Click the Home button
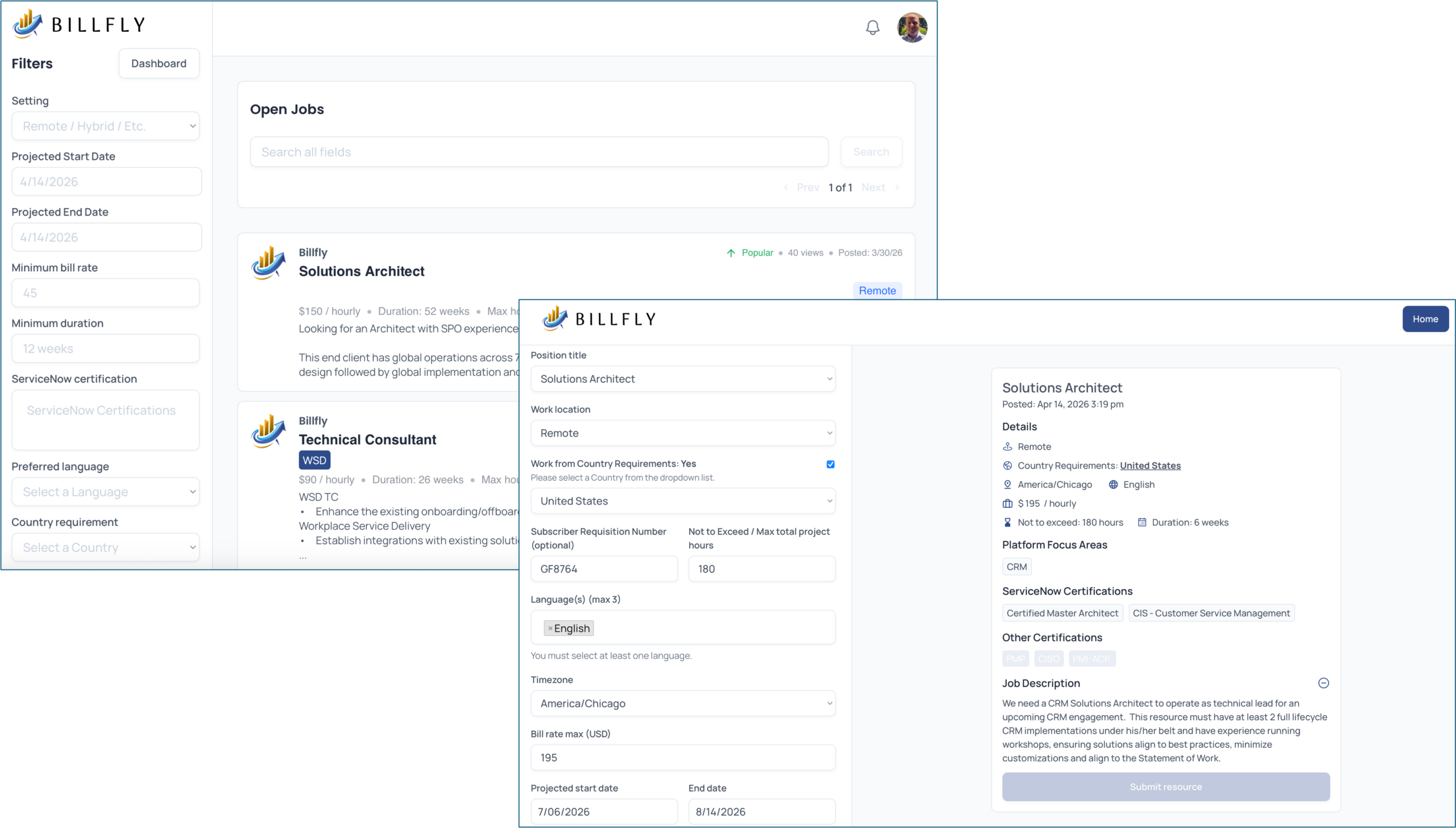Image resolution: width=1456 pixels, height=828 pixels. (x=1425, y=319)
